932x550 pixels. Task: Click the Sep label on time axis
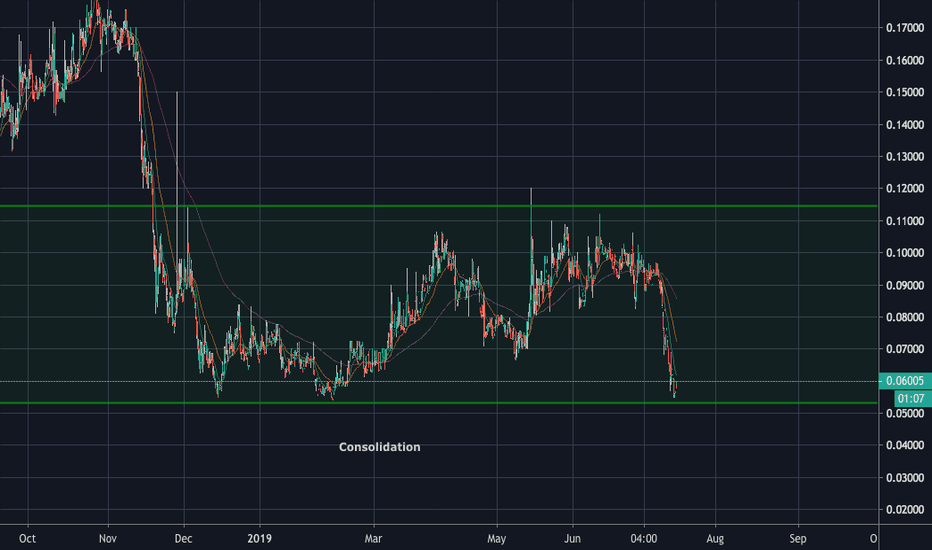coord(798,539)
